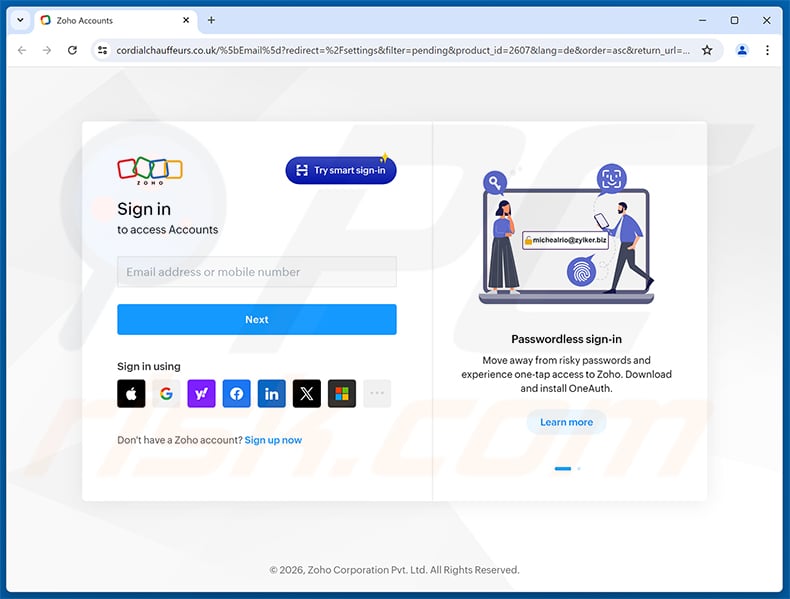Screen dimensions: 790x599
Task: Go back in browser history
Action: [x=22, y=50]
